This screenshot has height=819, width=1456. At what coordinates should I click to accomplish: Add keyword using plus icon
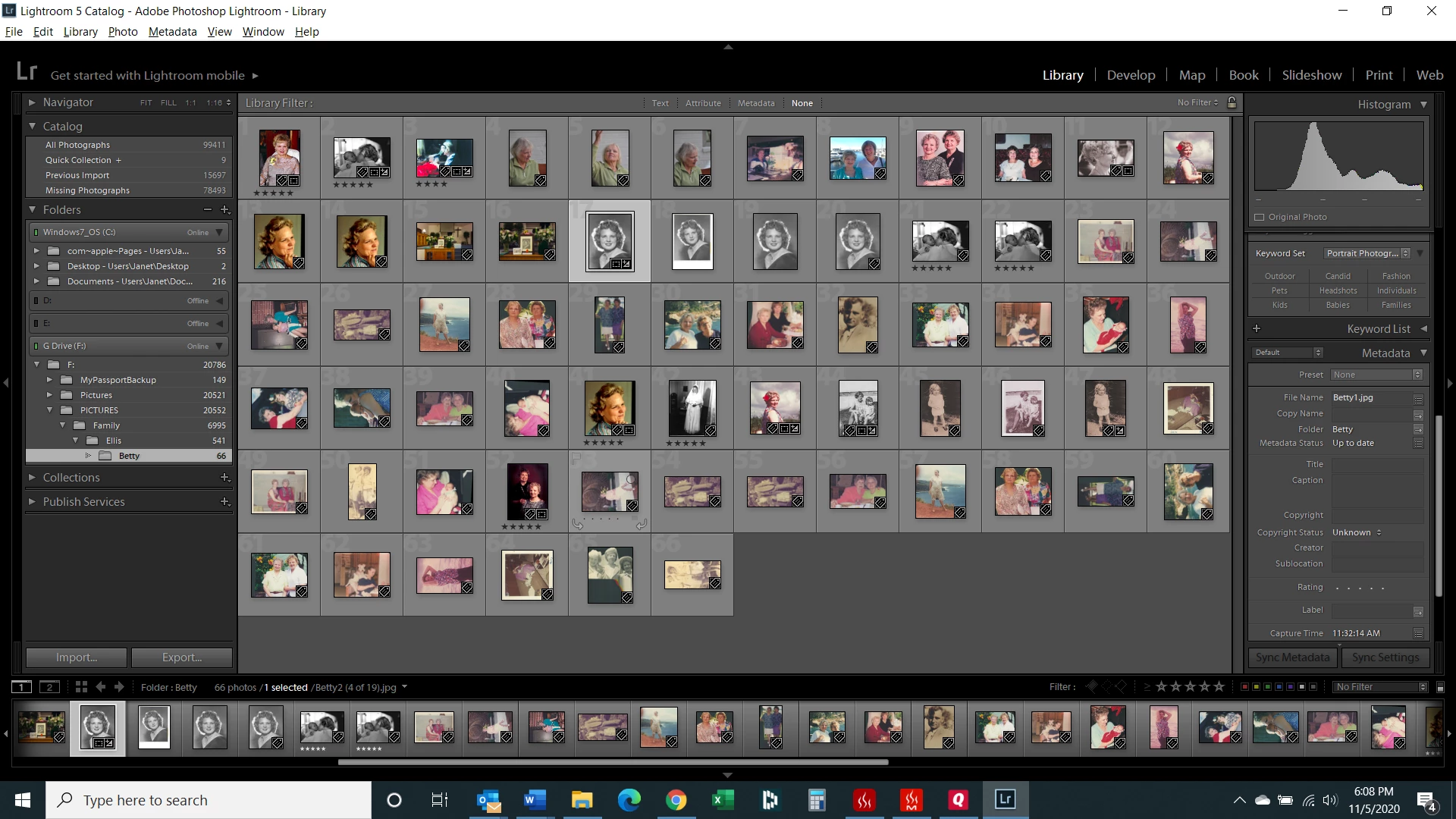click(1257, 328)
